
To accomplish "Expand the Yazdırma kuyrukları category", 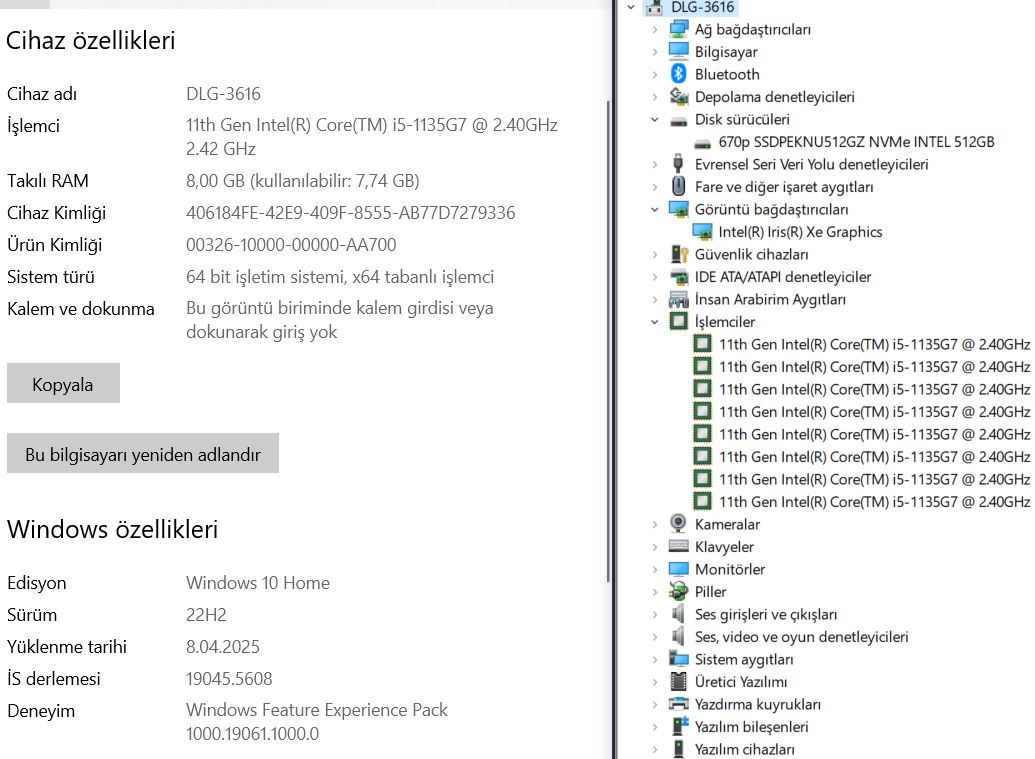I will (x=655, y=704).
